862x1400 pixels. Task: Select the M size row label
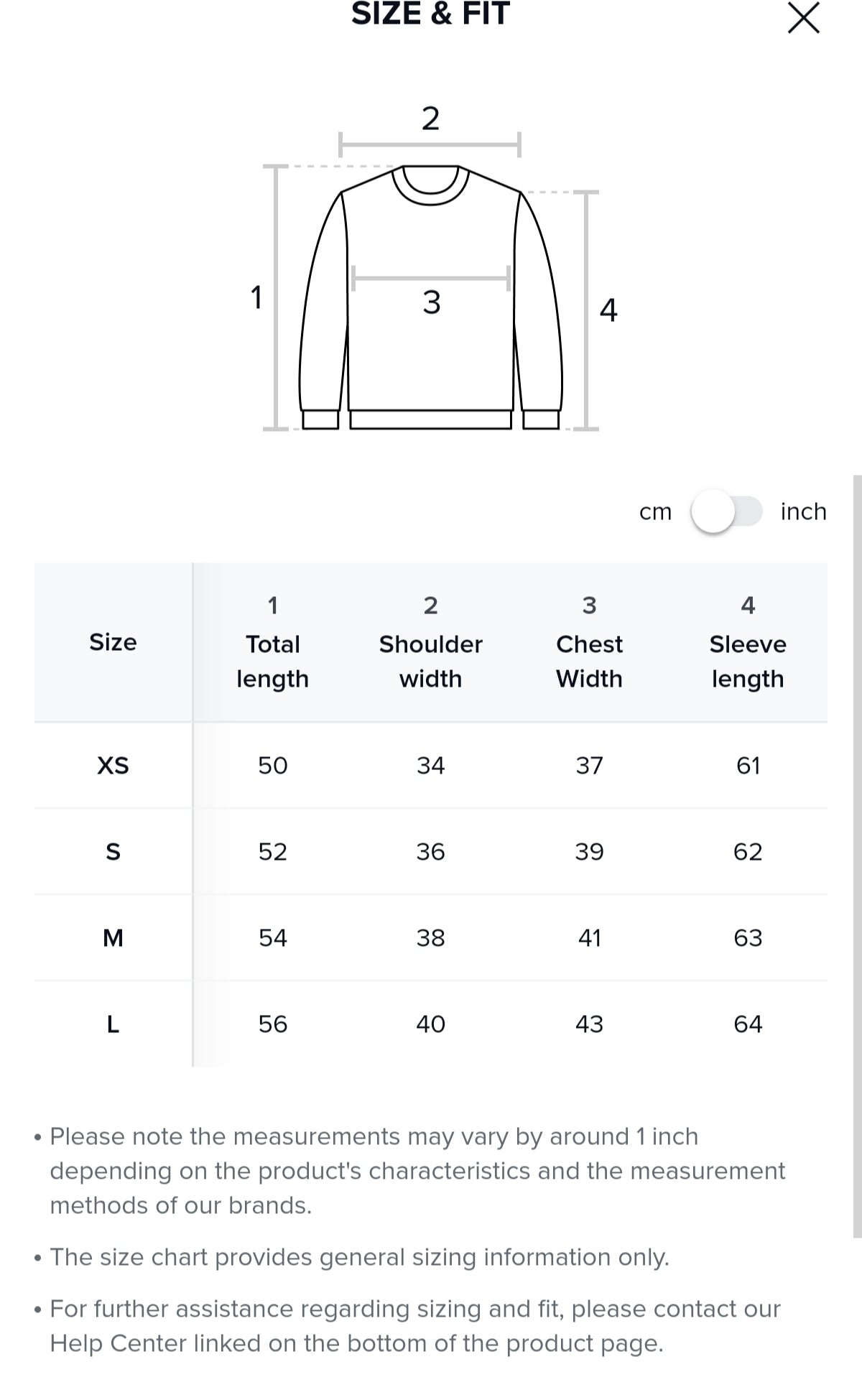pyautogui.click(x=113, y=938)
